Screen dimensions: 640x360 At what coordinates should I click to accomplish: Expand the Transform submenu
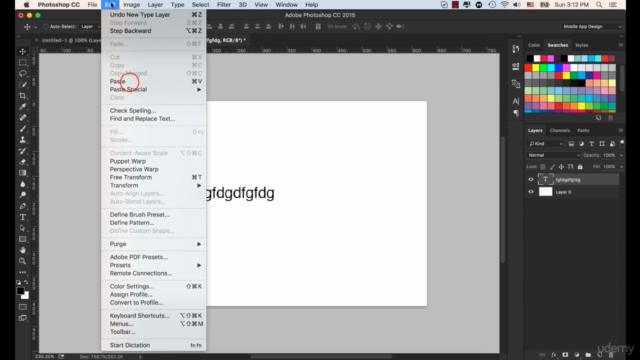click(x=153, y=185)
